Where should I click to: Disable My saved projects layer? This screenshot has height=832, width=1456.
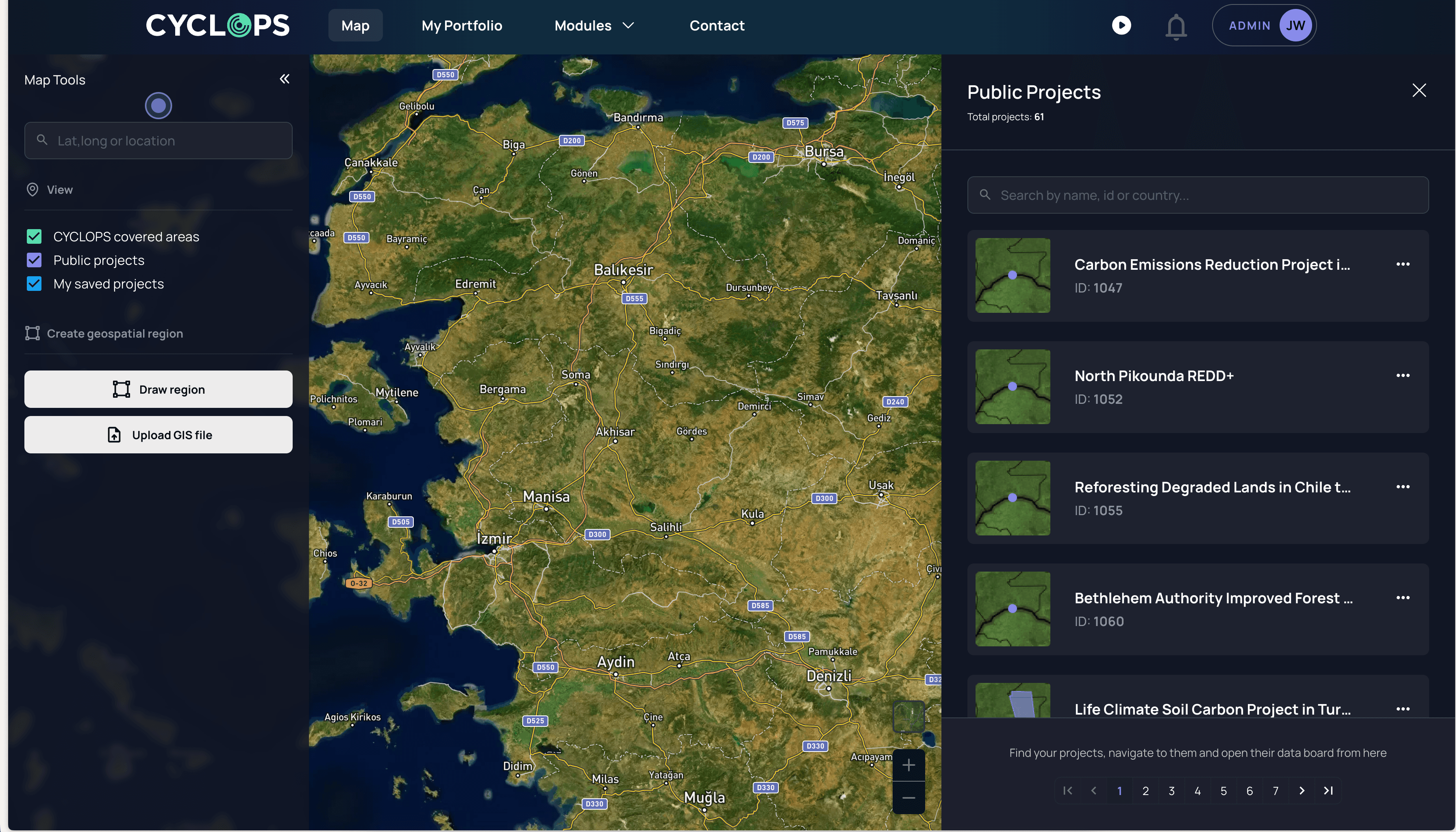34,284
